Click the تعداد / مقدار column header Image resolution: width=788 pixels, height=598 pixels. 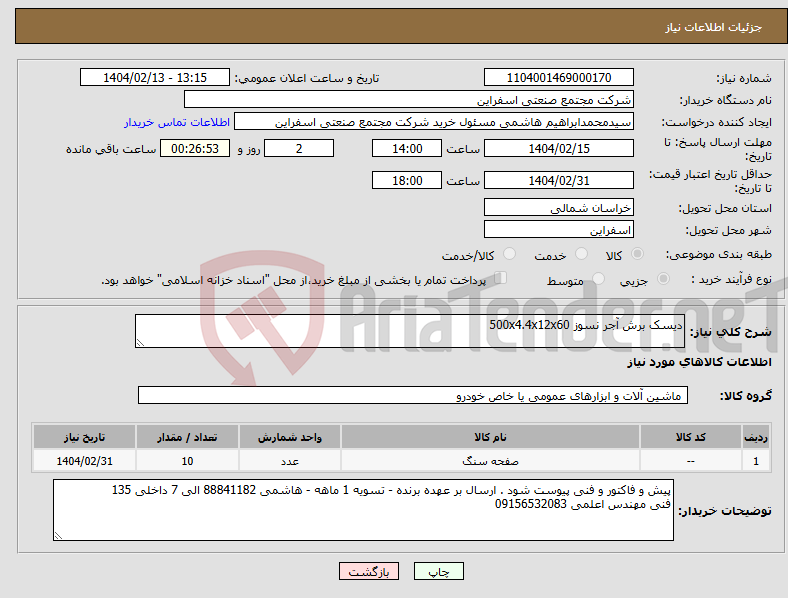pos(187,437)
